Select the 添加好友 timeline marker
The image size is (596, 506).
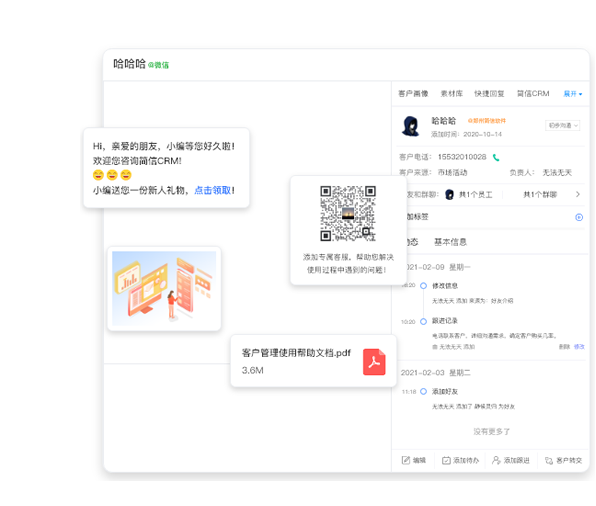[423, 392]
